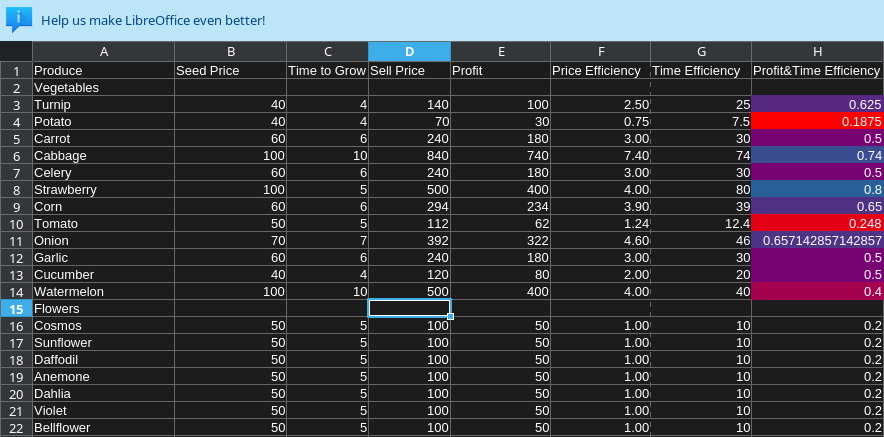The height and width of the screenshot is (437, 884).
Task: Select the 'Produce' header cell
Action: 103,71
